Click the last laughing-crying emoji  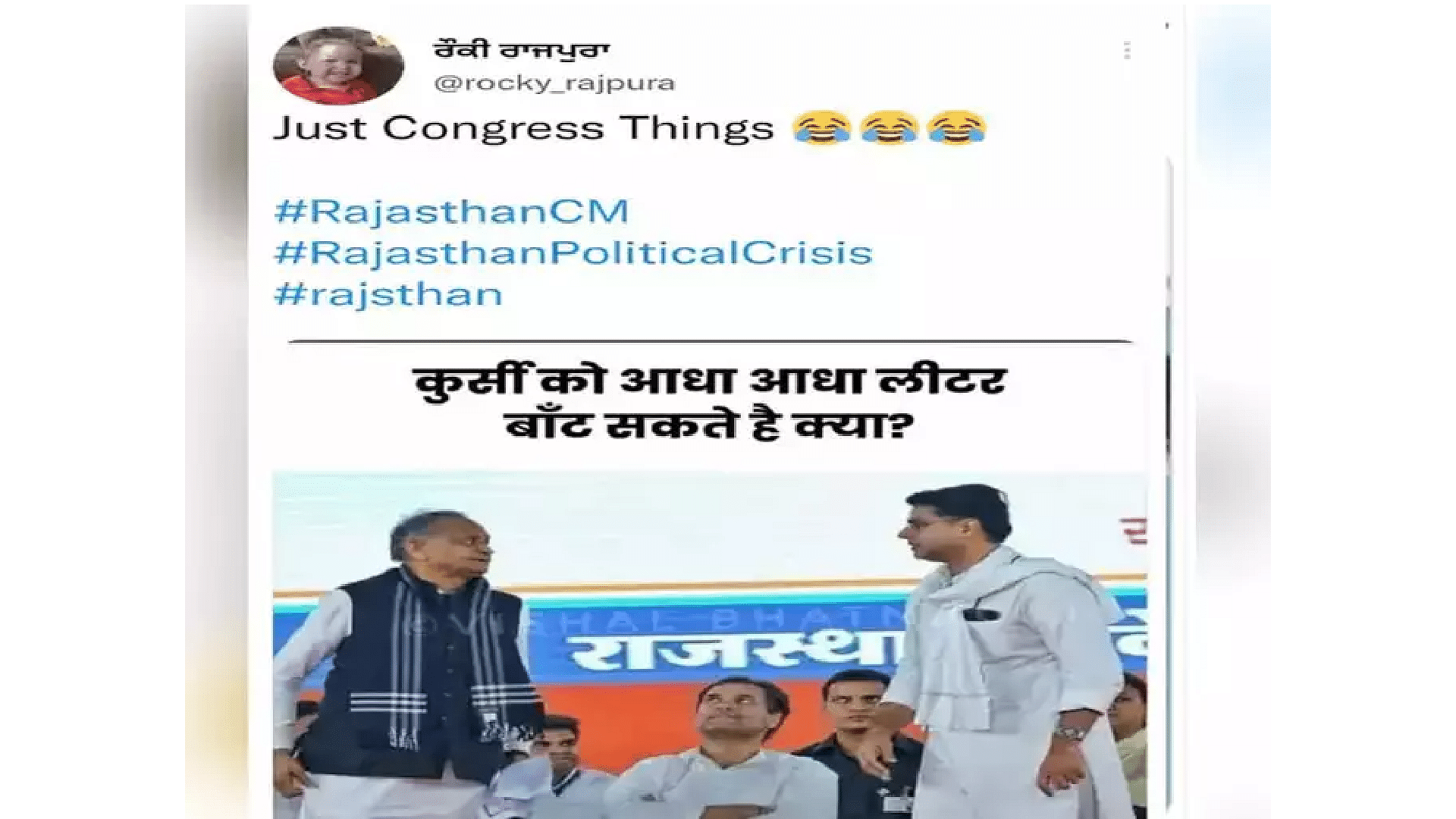(x=958, y=128)
